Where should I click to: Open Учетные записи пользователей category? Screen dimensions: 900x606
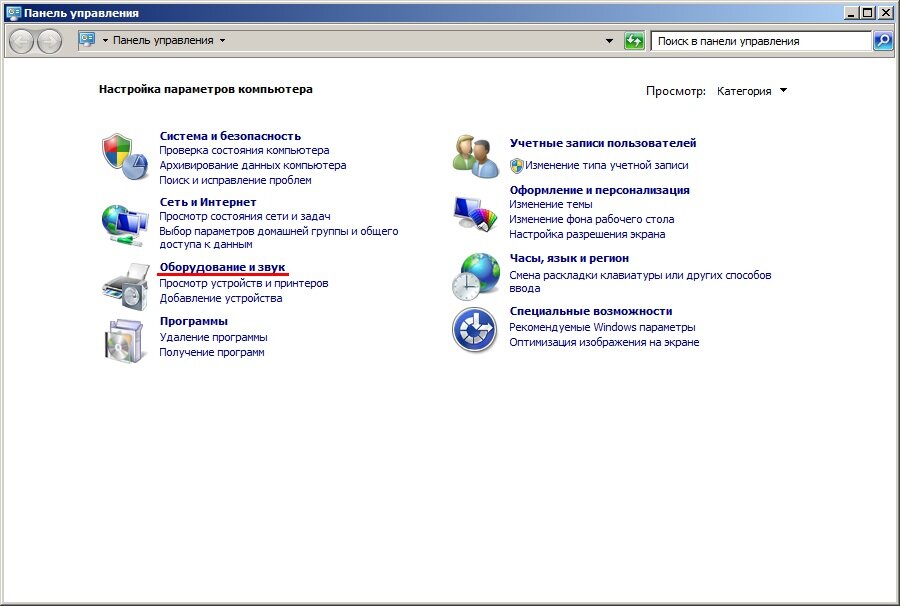click(x=603, y=143)
